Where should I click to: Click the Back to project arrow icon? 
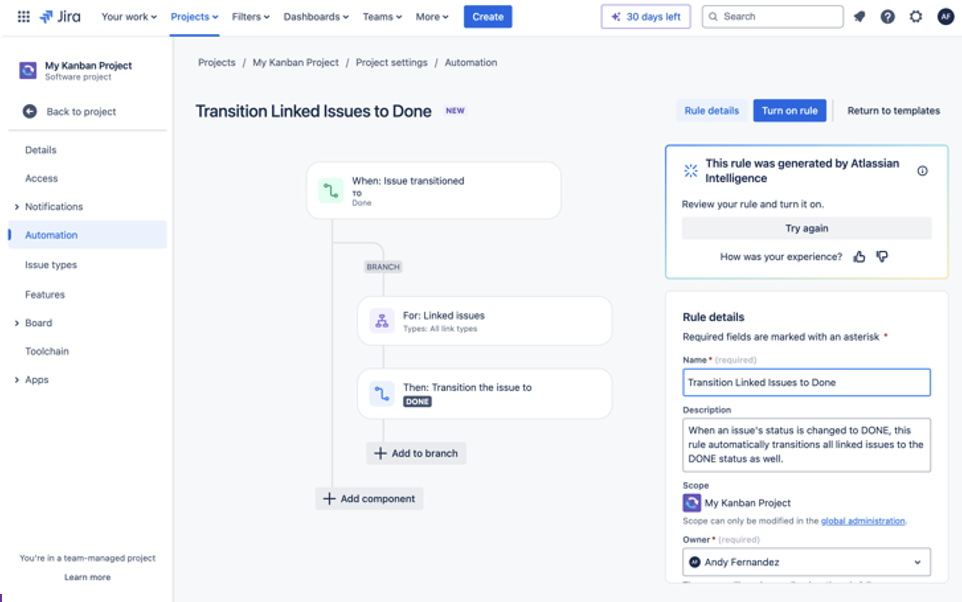[x=30, y=112]
